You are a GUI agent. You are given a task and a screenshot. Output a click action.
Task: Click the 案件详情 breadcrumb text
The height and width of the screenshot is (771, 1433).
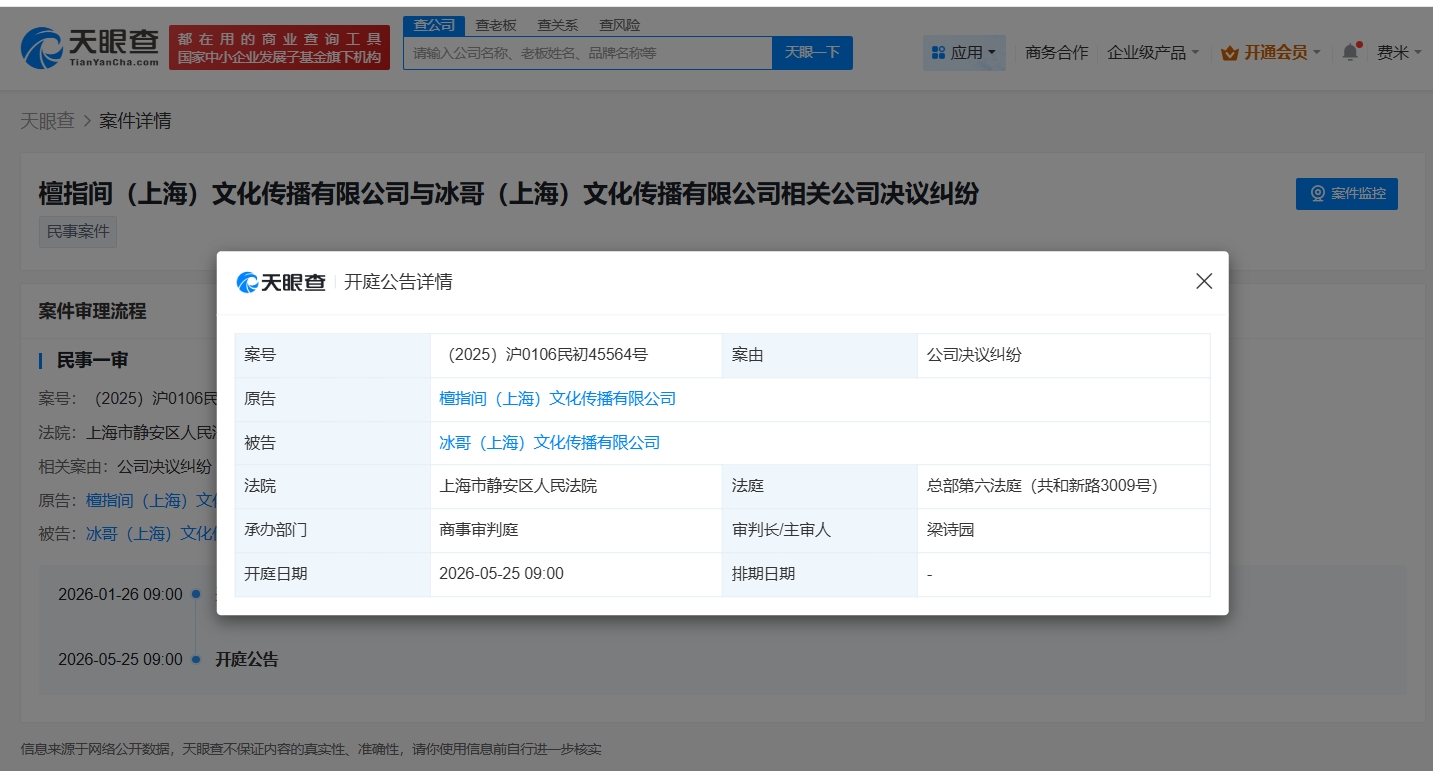(135, 121)
